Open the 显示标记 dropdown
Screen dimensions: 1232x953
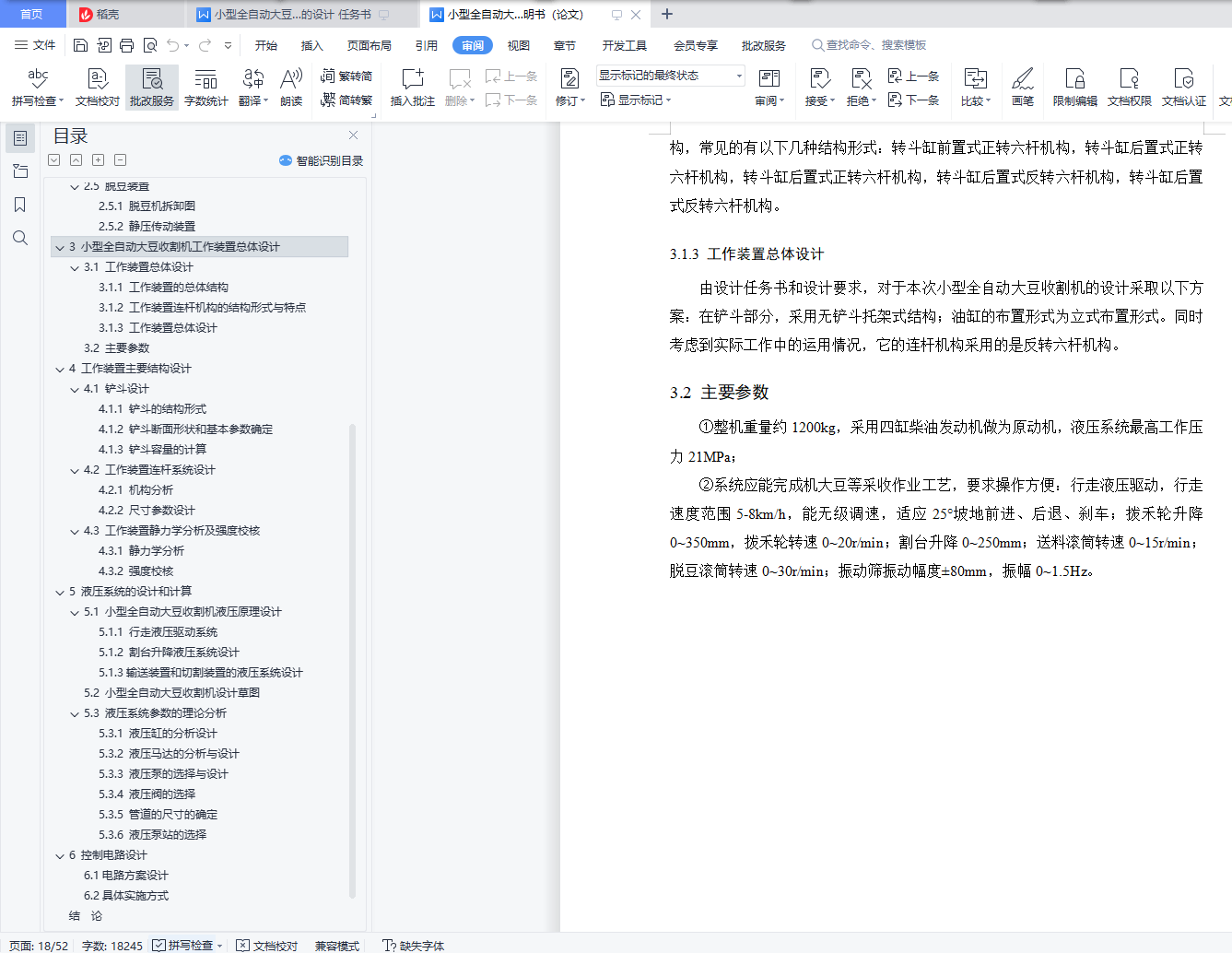pos(637,100)
